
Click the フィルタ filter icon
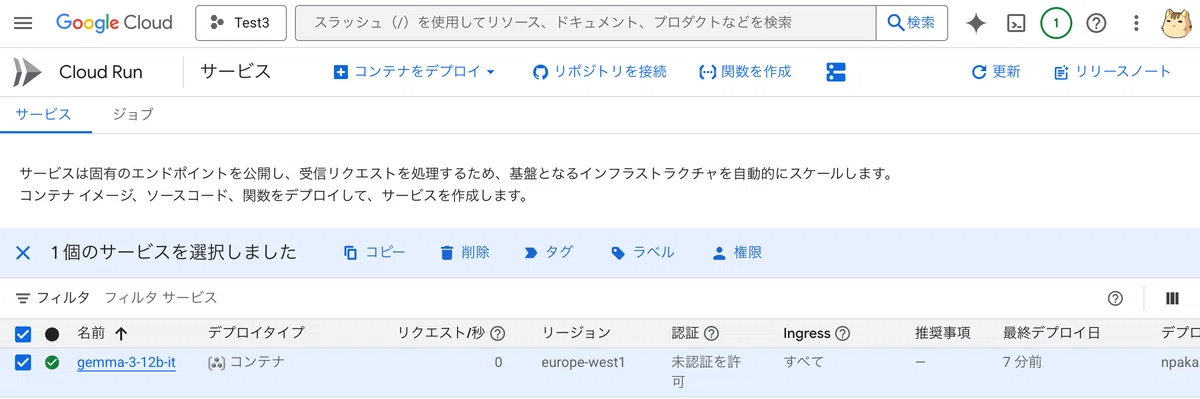pyautogui.click(x=23, y=298)
